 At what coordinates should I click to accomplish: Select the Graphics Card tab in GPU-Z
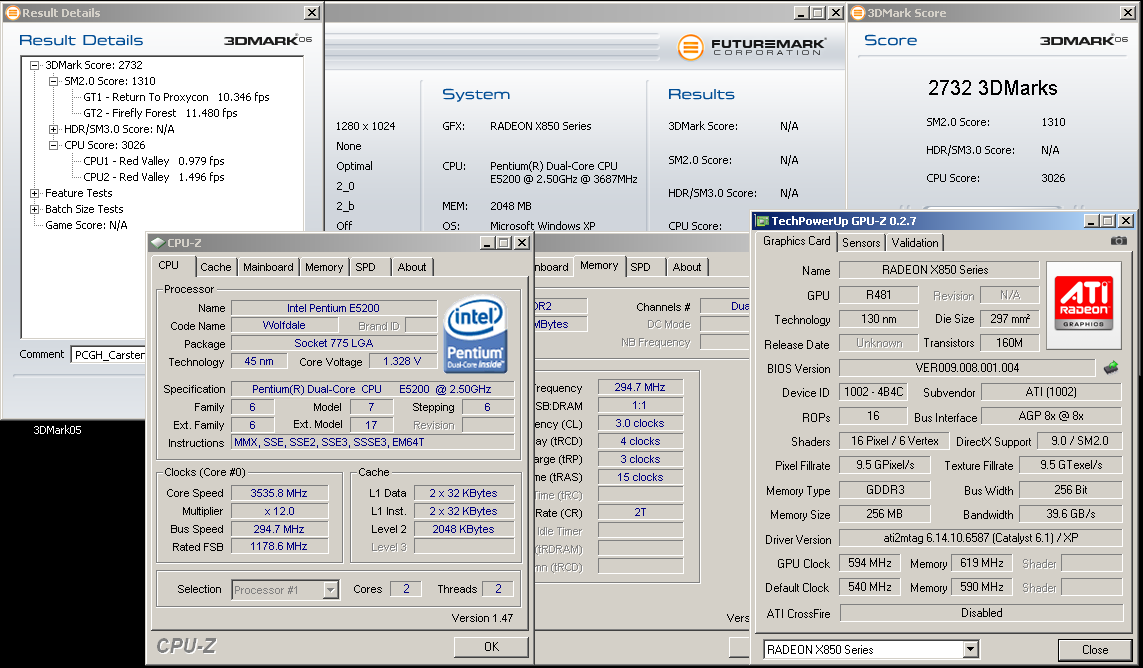click(x=796, y=241)
